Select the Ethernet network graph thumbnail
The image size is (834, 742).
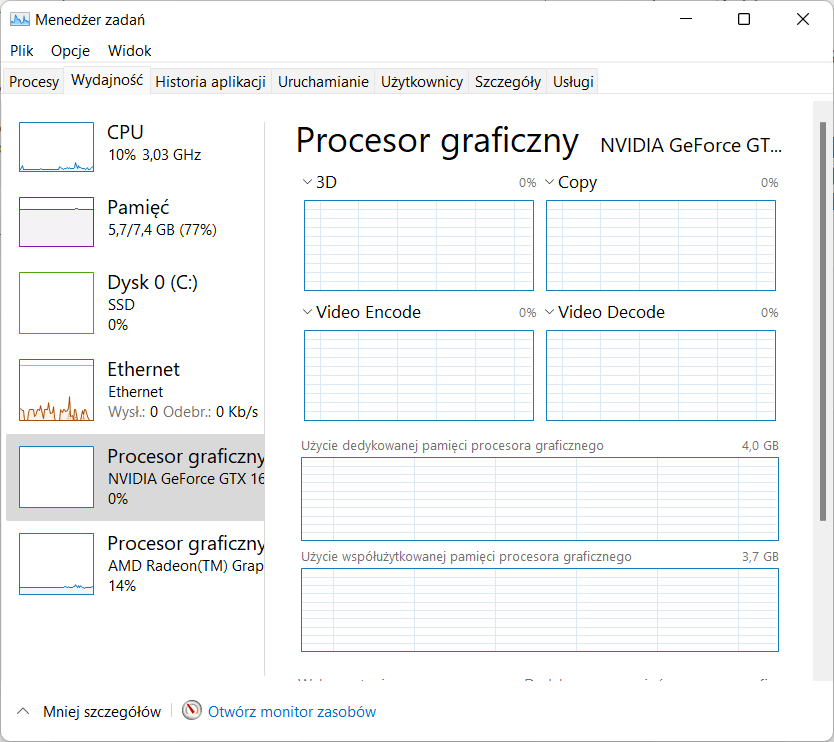[56, 390]
